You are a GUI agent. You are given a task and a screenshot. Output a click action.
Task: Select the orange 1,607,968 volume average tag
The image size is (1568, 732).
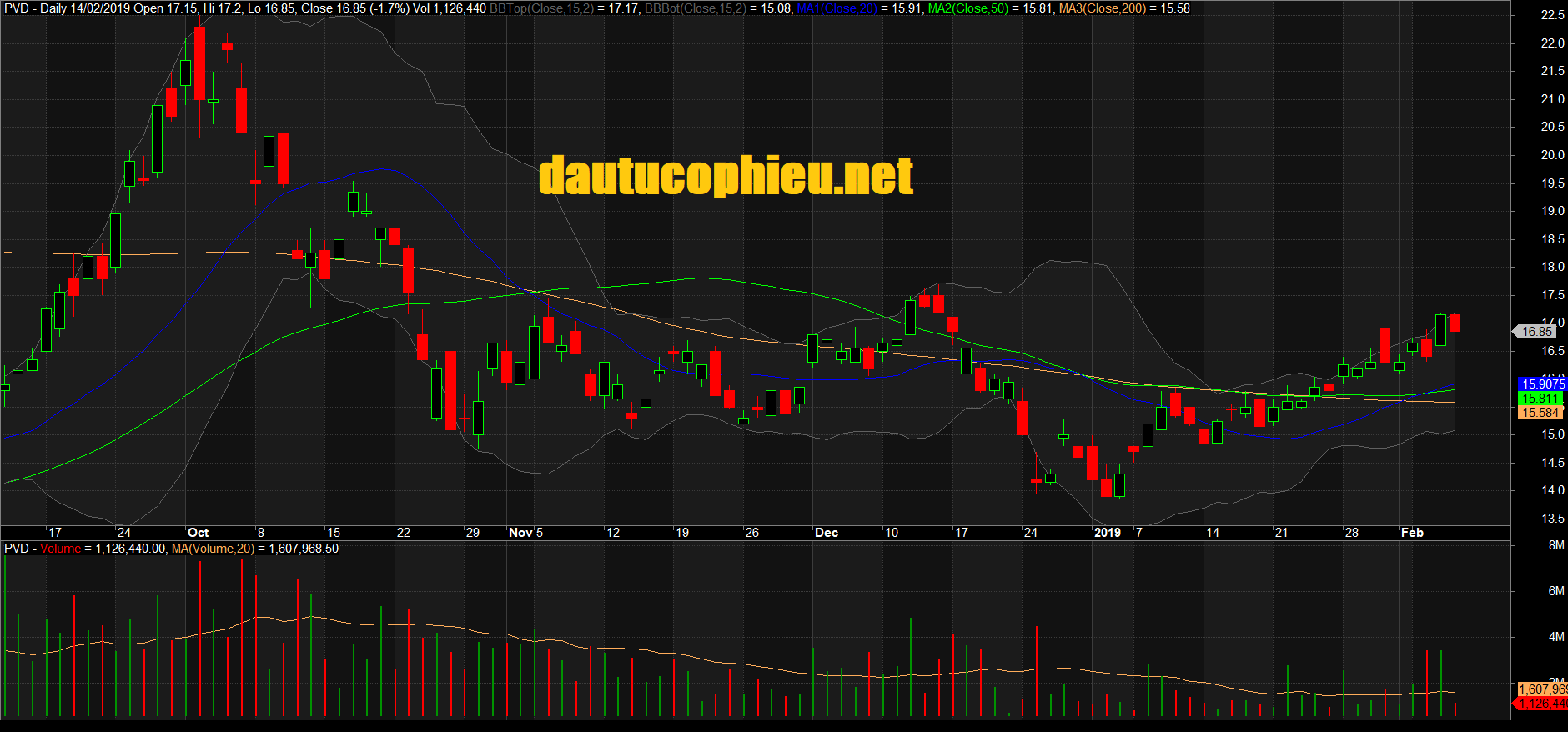click(1542, 689)
